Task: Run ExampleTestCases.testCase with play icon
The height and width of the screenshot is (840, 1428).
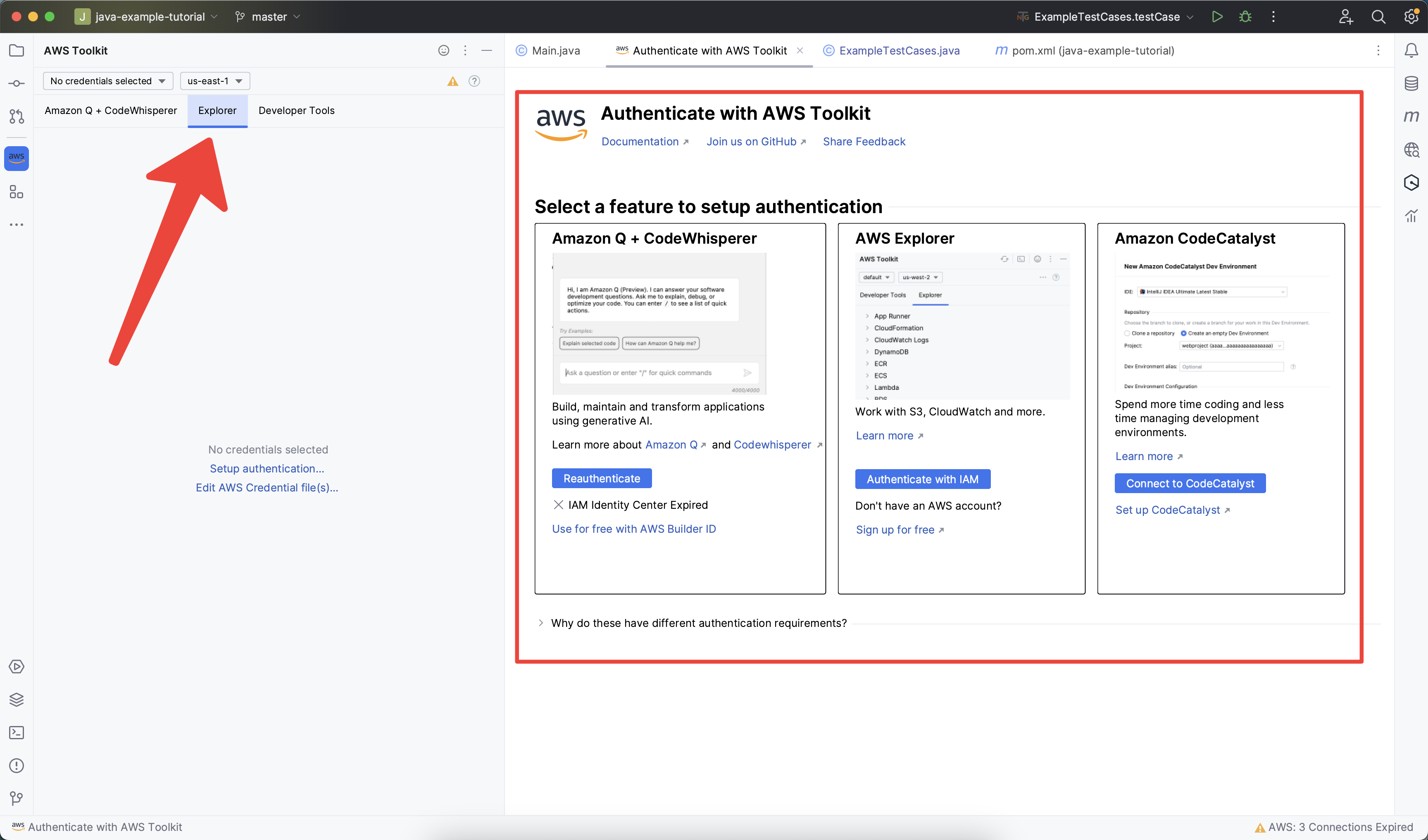Action: click(x=1217, y=17)
